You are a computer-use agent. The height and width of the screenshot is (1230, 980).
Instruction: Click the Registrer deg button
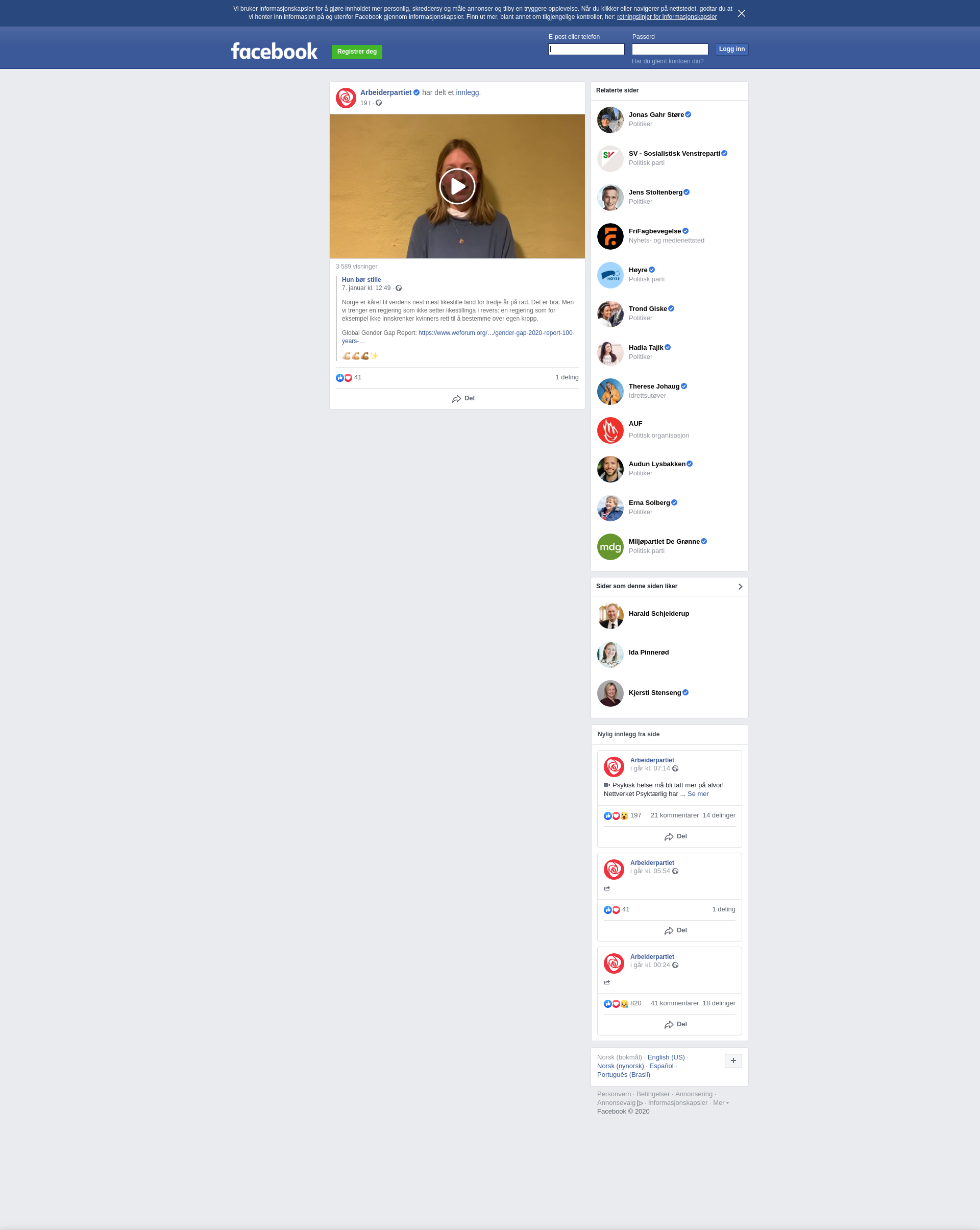point(356,52)
